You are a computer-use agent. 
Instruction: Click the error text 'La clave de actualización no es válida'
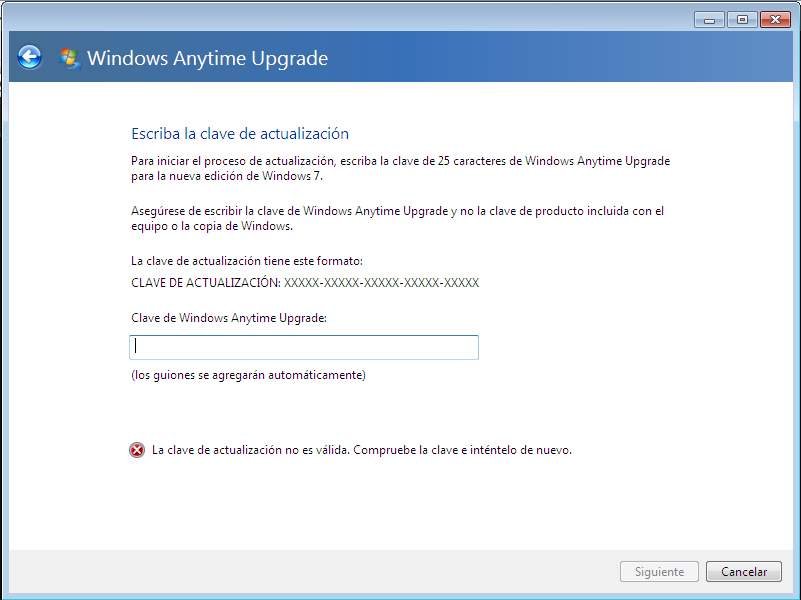point(251,450)
